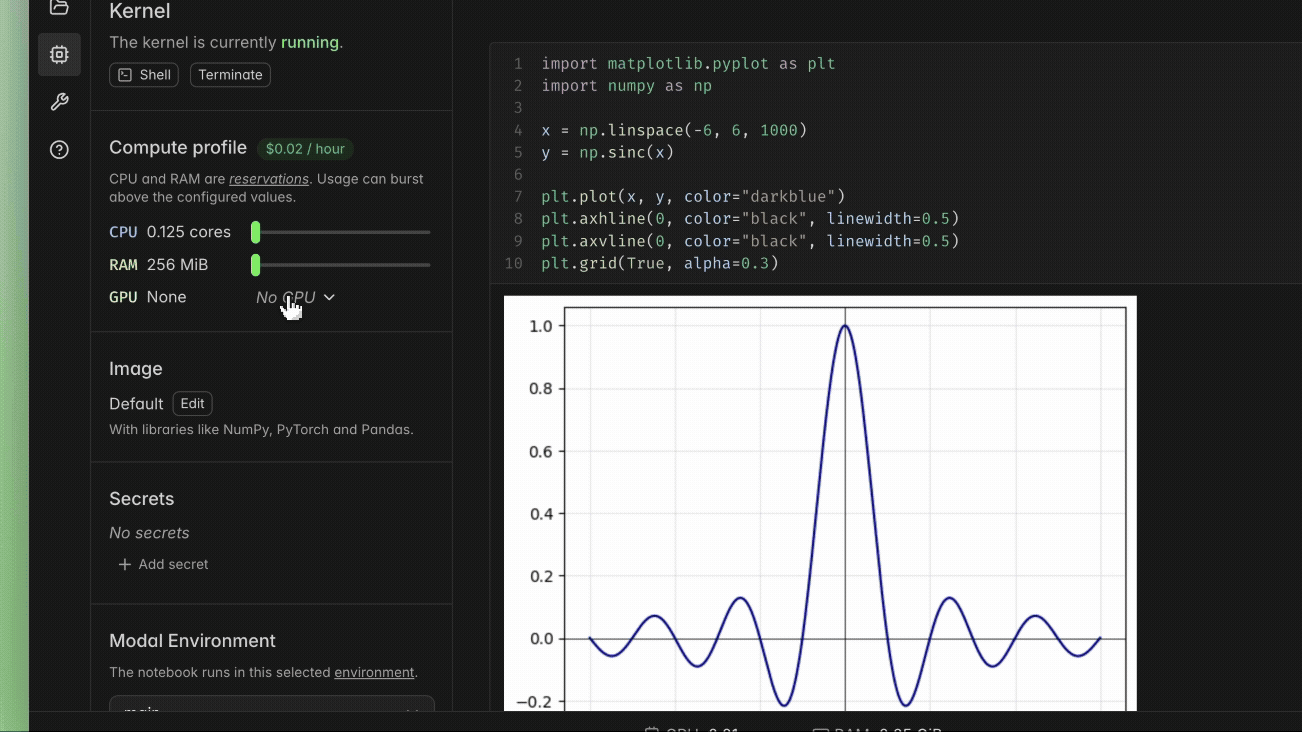Terminate the running kernel

point(230,75)
